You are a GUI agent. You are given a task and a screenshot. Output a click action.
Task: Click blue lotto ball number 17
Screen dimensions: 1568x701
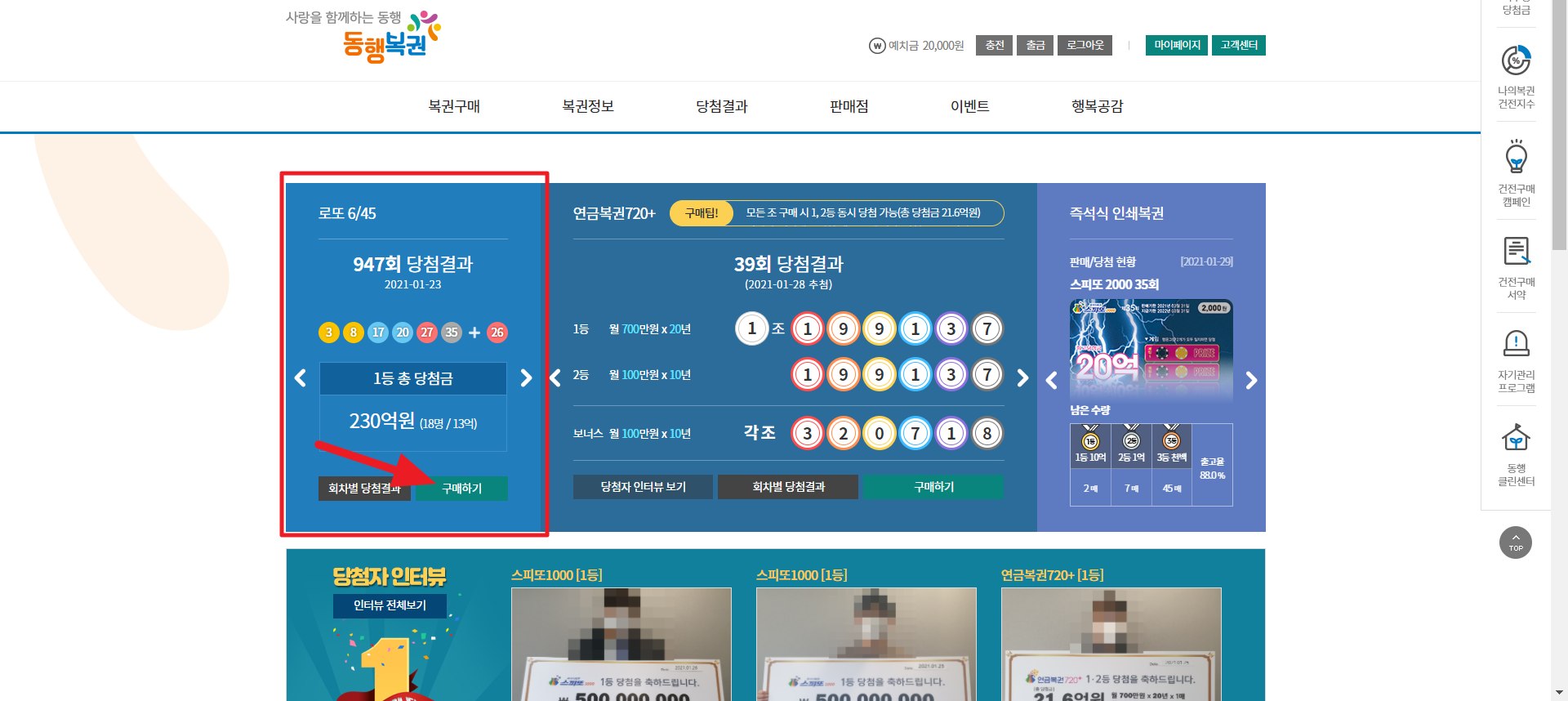coord(377,333)
